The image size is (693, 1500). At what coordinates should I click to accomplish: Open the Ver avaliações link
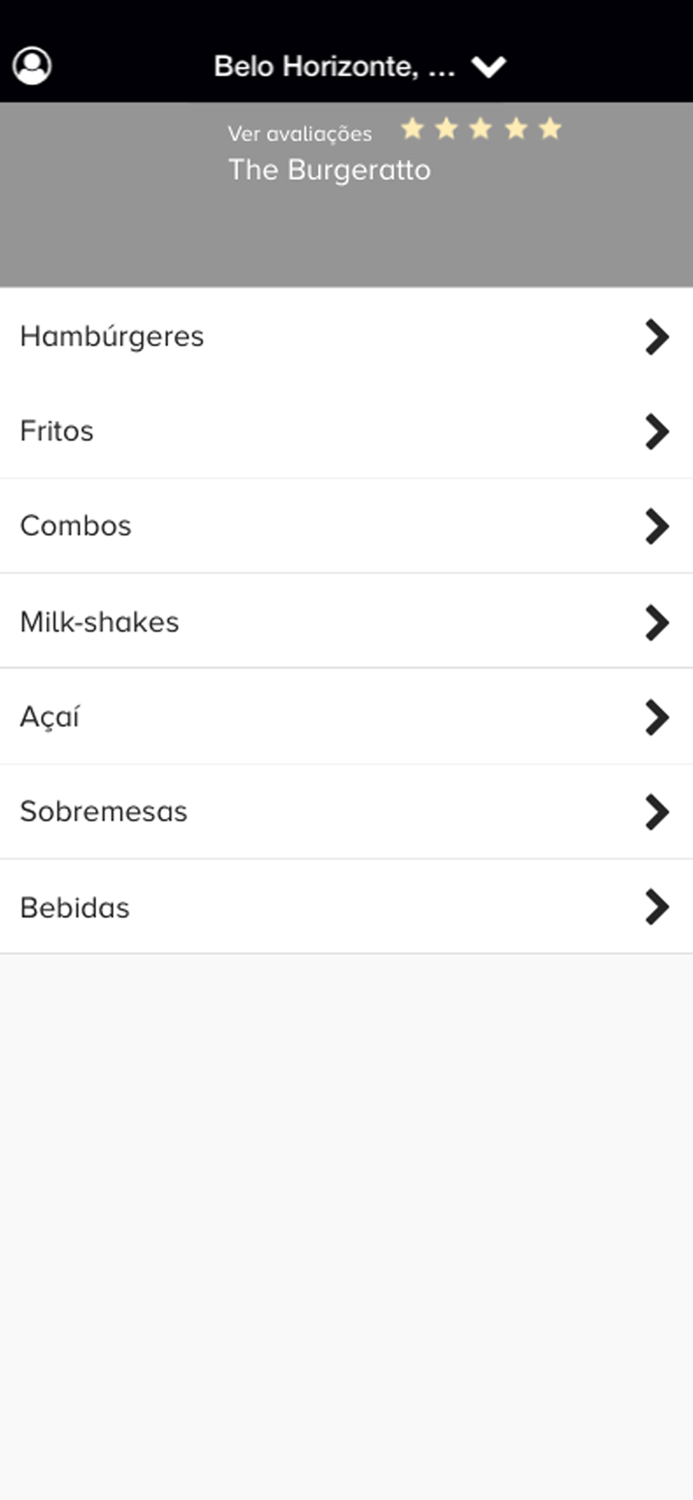point(300,134)
